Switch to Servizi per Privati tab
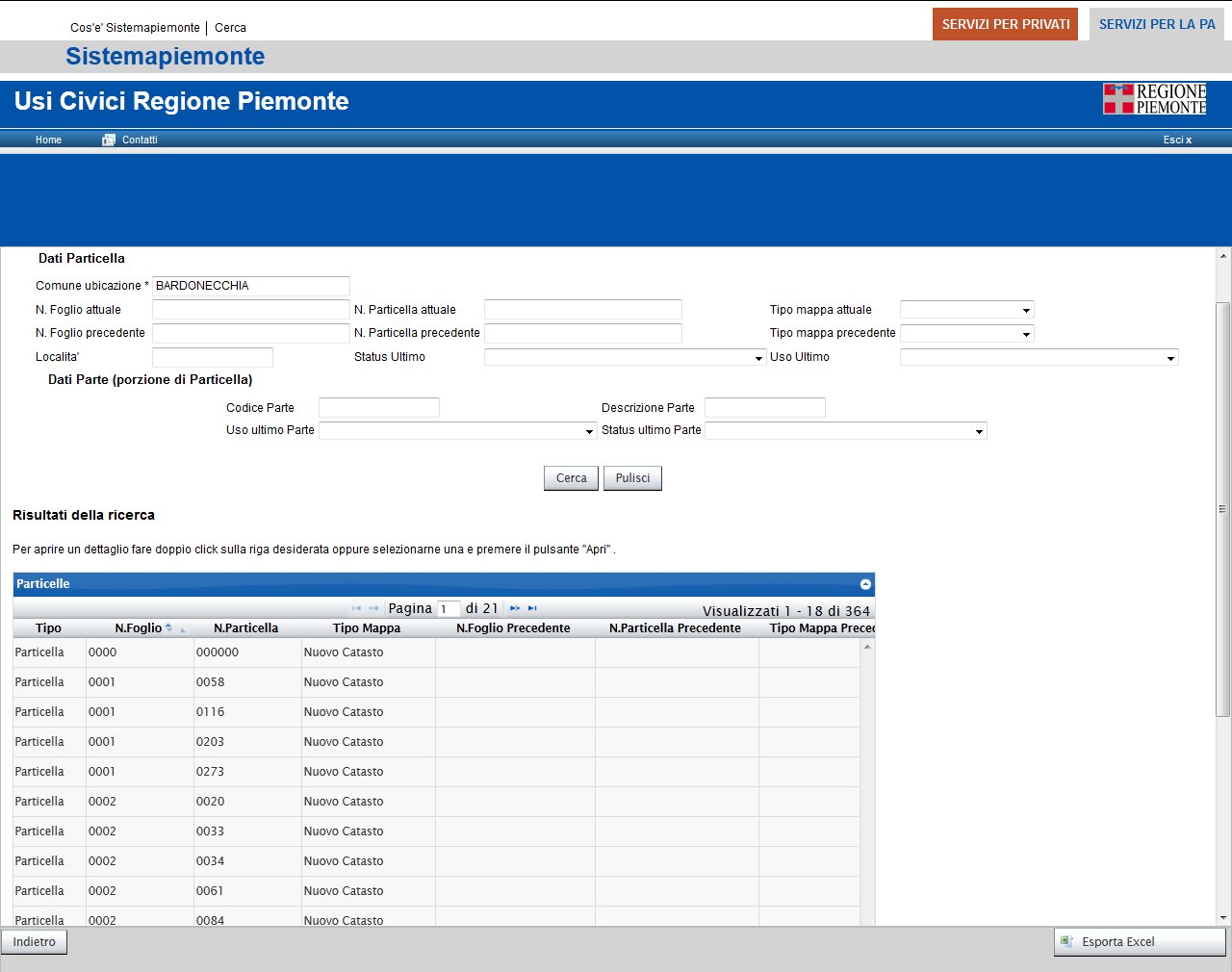 click(1006, 24)
